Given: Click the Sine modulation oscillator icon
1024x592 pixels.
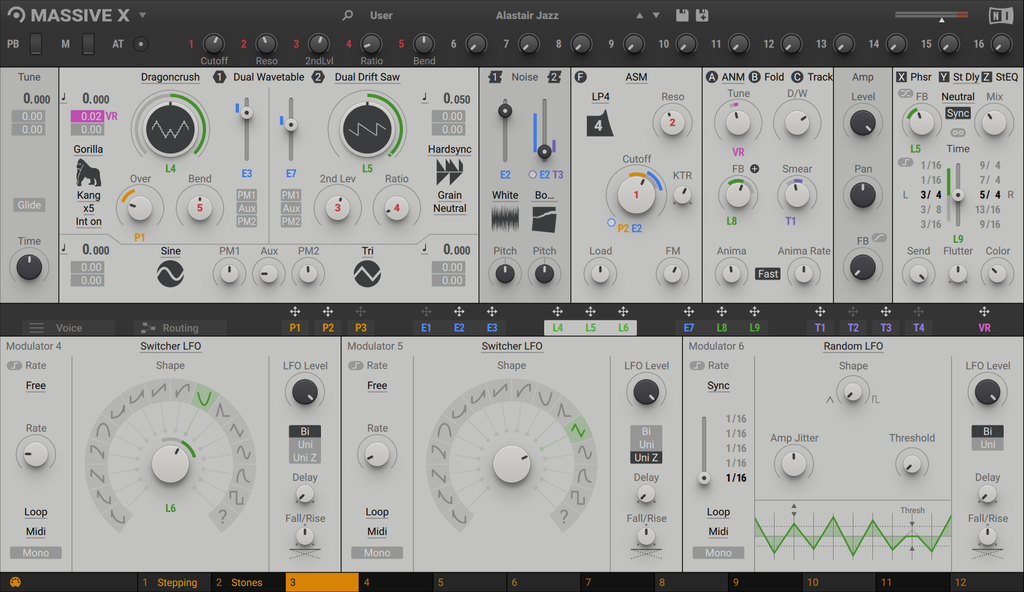Looking at the screenshot, I should point(170,274).
